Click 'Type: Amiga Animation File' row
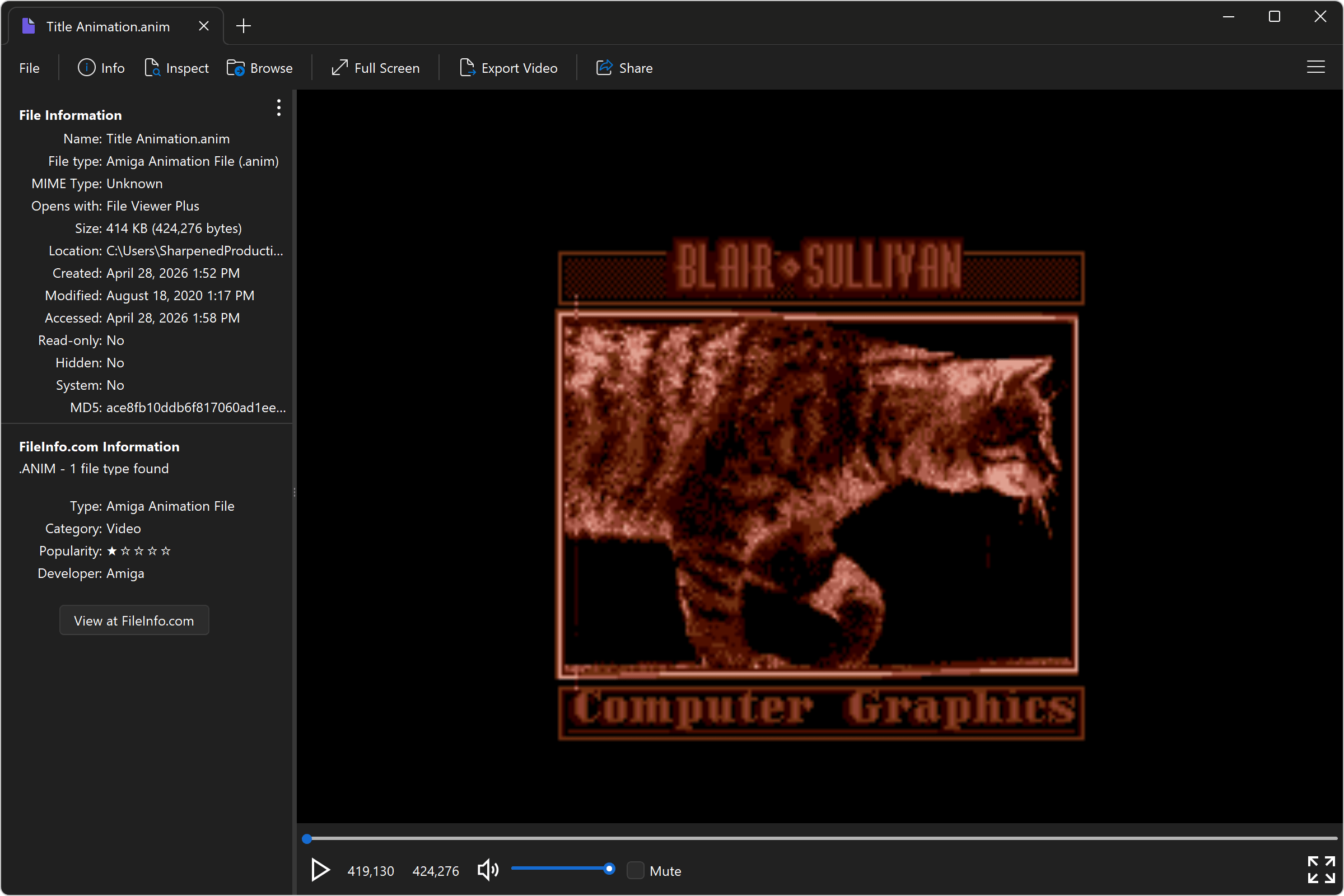Viewport: 1344px width, 896px height. pos(152,506)
